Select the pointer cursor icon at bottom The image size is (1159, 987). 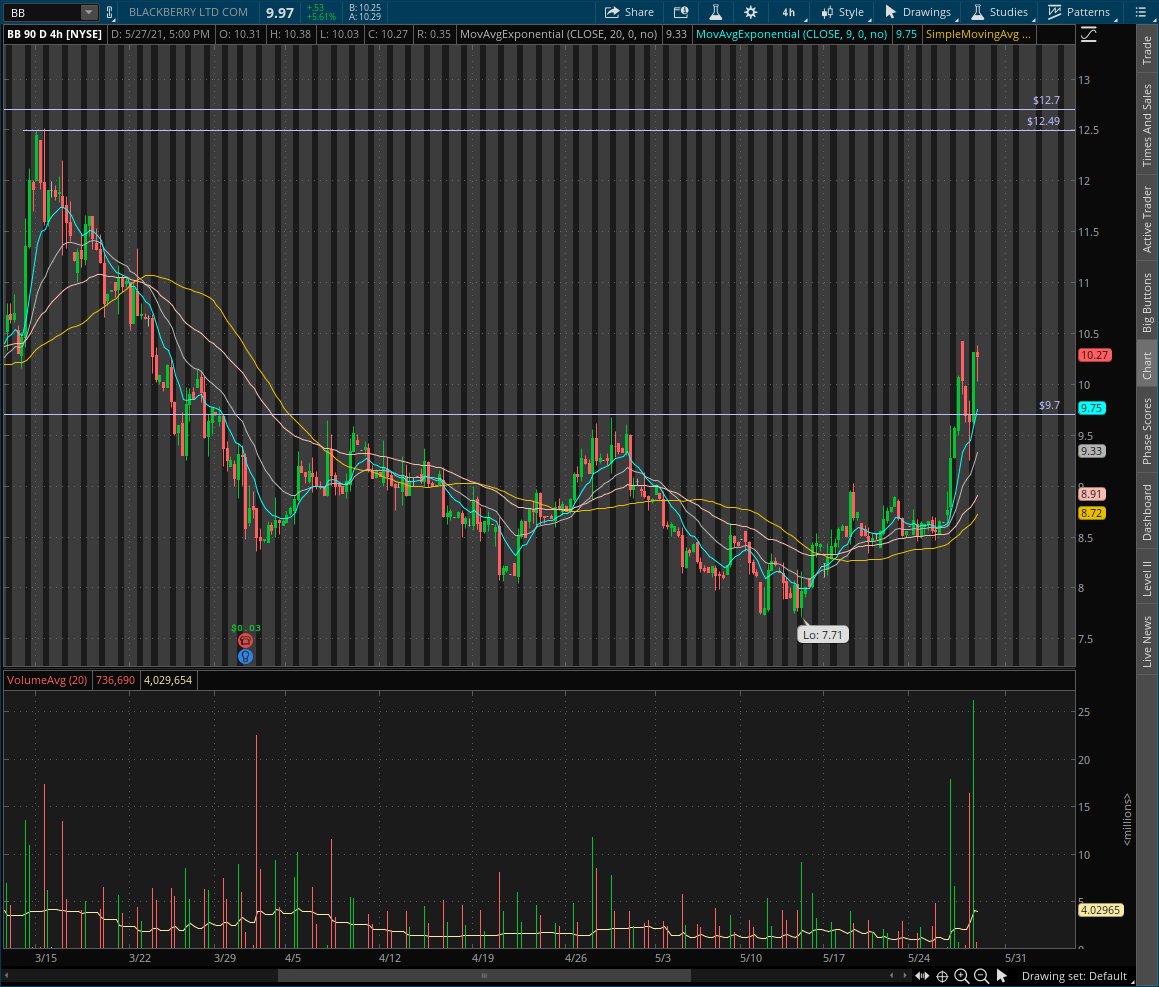pyautogui.click(x=1002, y=976)
